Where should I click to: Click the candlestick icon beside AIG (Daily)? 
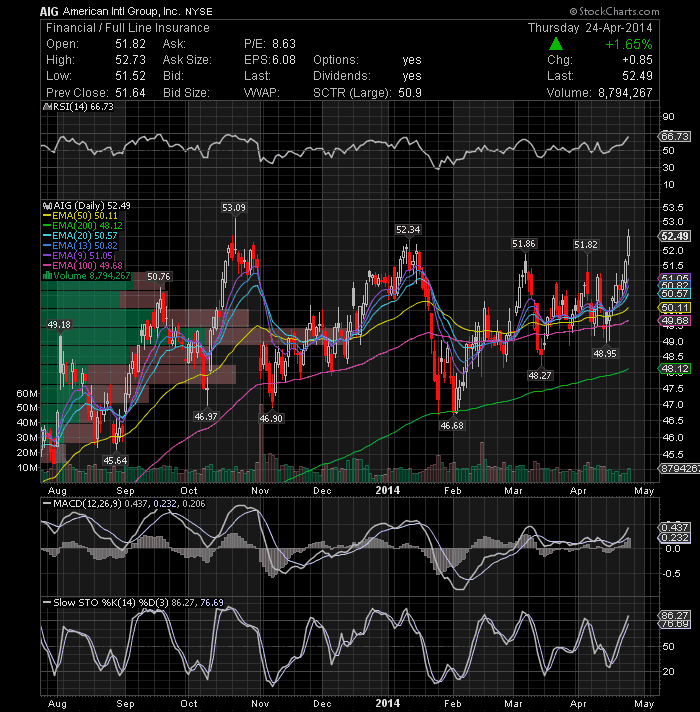[x=47, y=206]
